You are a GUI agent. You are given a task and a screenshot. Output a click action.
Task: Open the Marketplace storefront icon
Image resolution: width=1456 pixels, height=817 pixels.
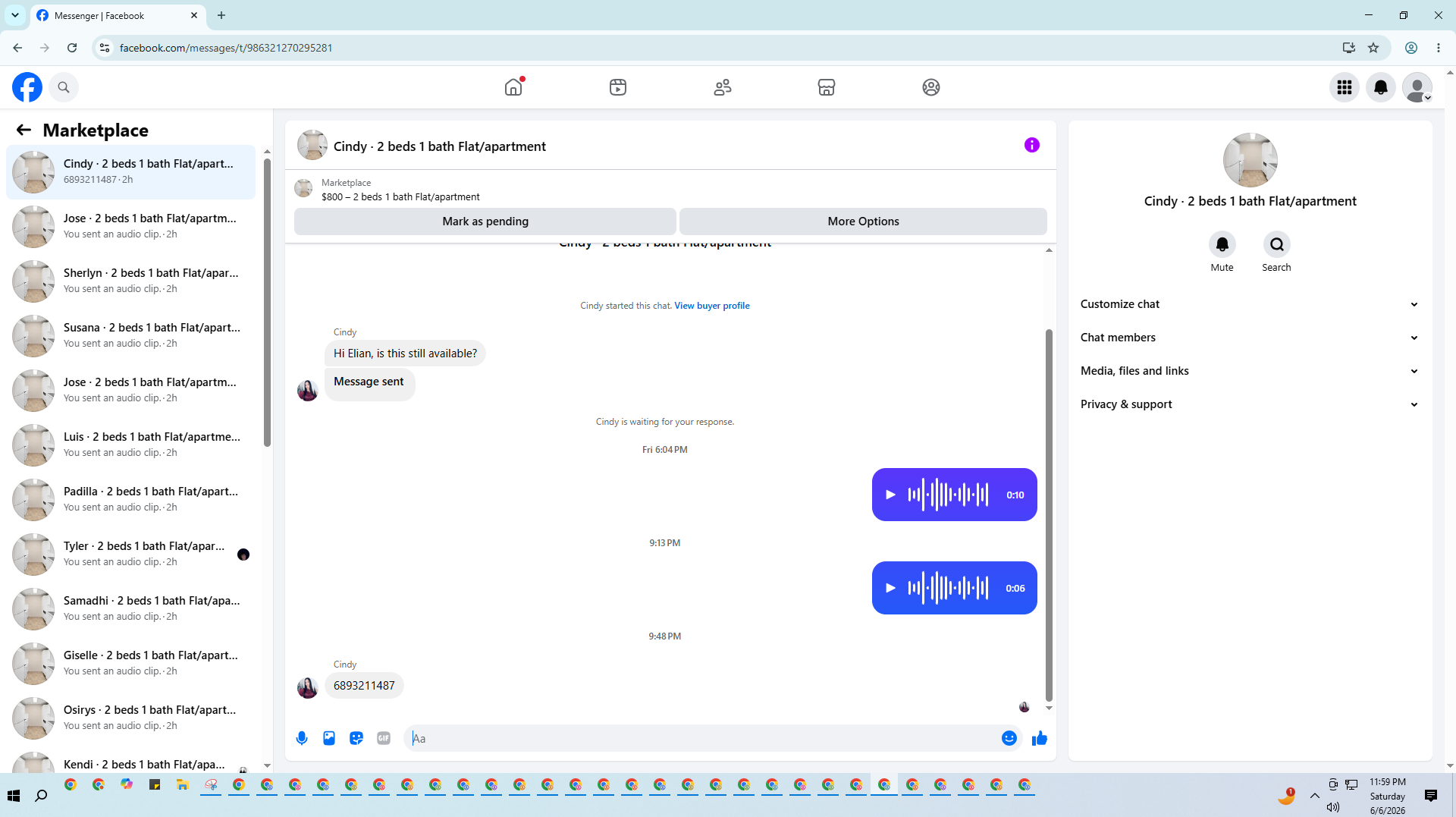click(x=827, y=87)
